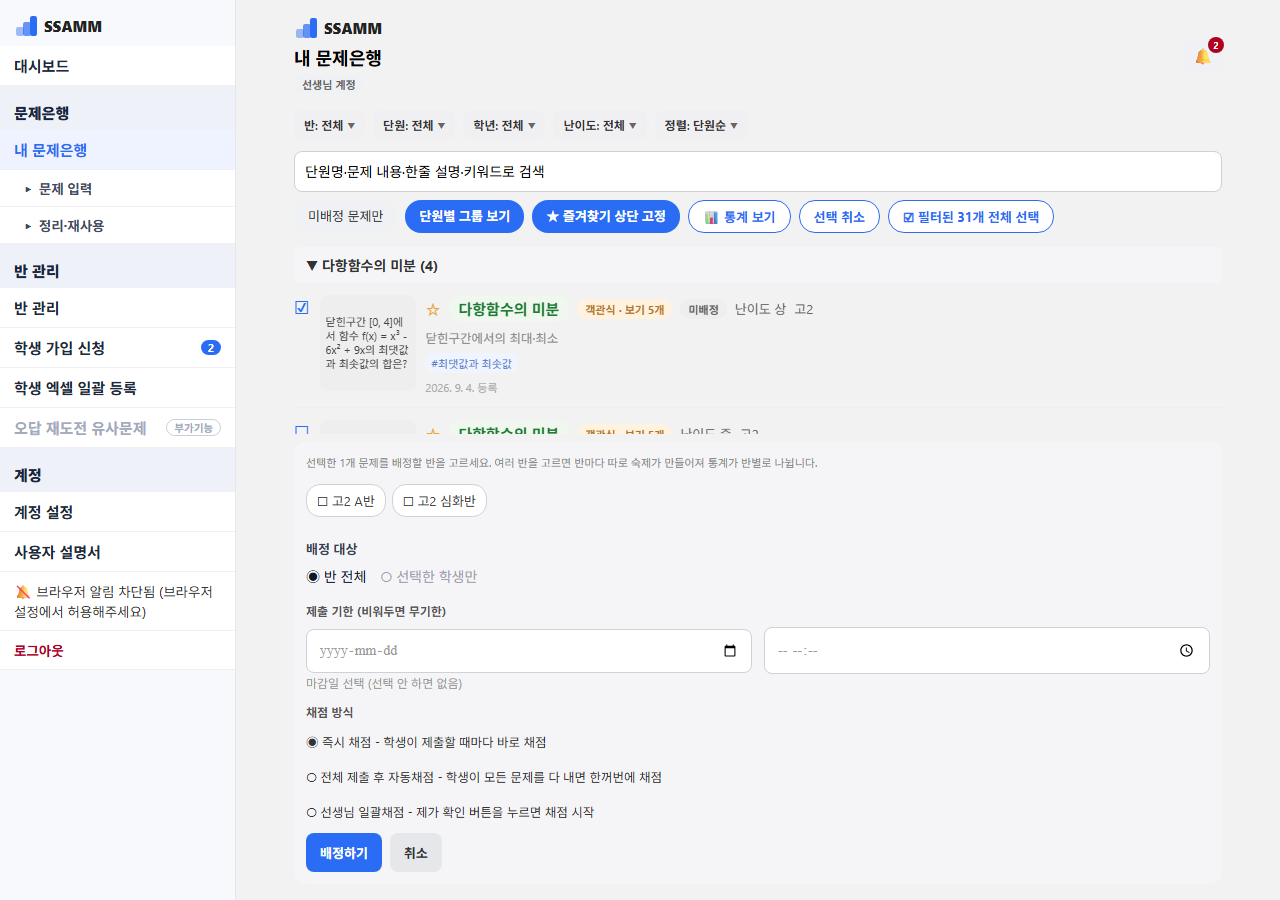This screenshot has width=1280, height=900.
Task: Click 필터된 31개 전체 선택 button
Action: click(x=971, y=217)
